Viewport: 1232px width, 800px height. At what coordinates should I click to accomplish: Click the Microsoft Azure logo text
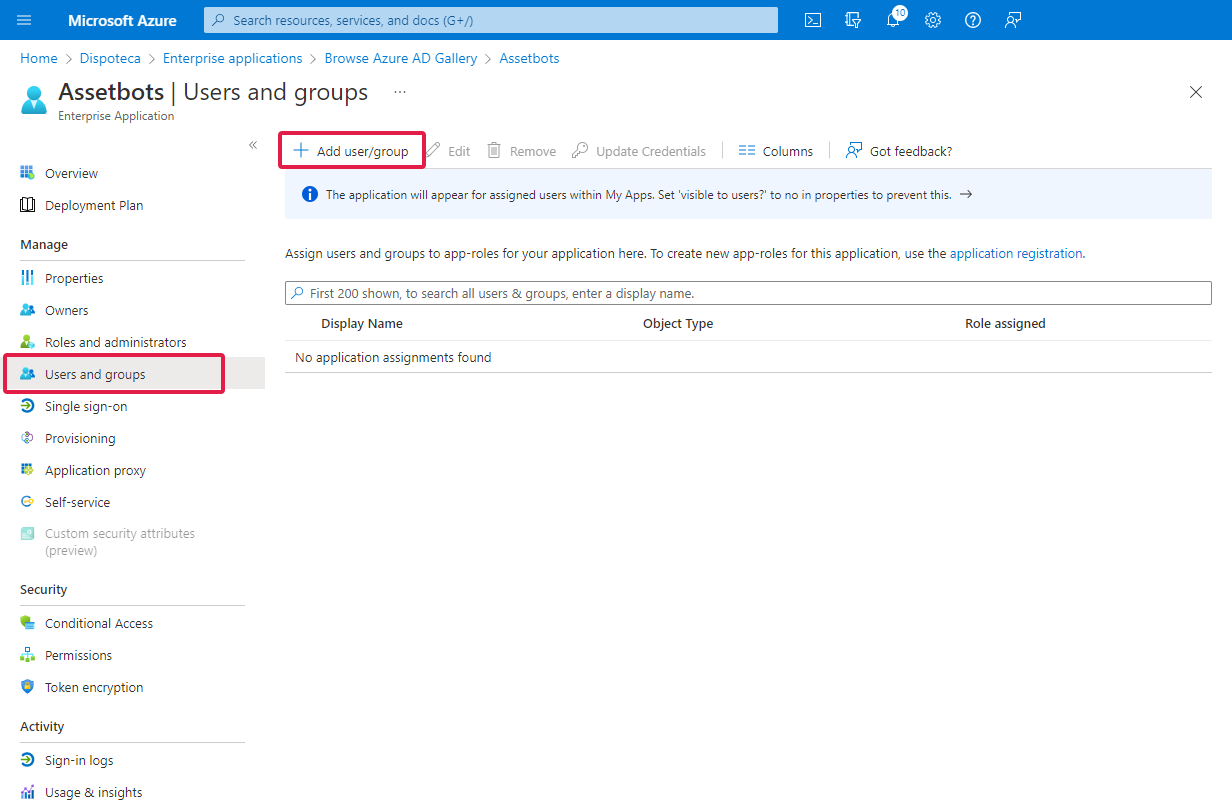tap(122, 20)
